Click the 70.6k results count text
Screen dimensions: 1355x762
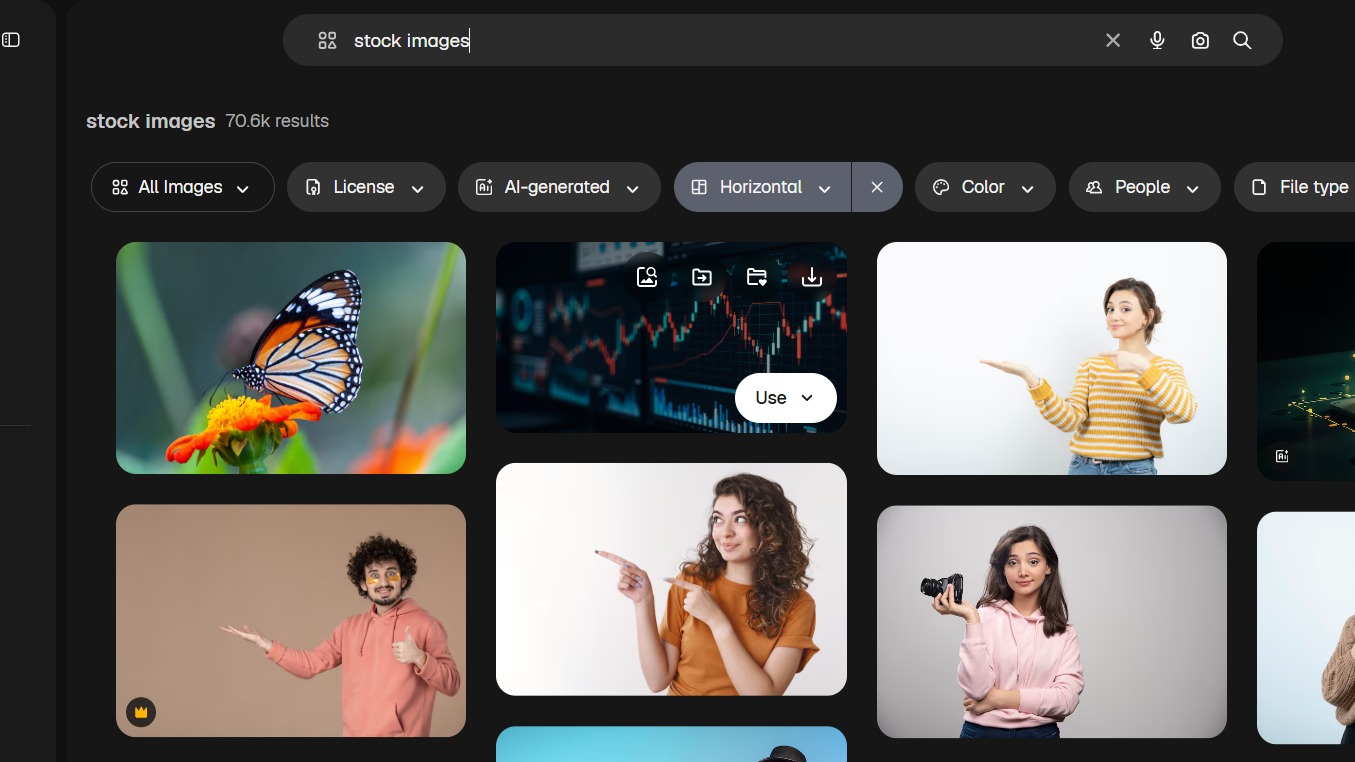click(277, 121)
